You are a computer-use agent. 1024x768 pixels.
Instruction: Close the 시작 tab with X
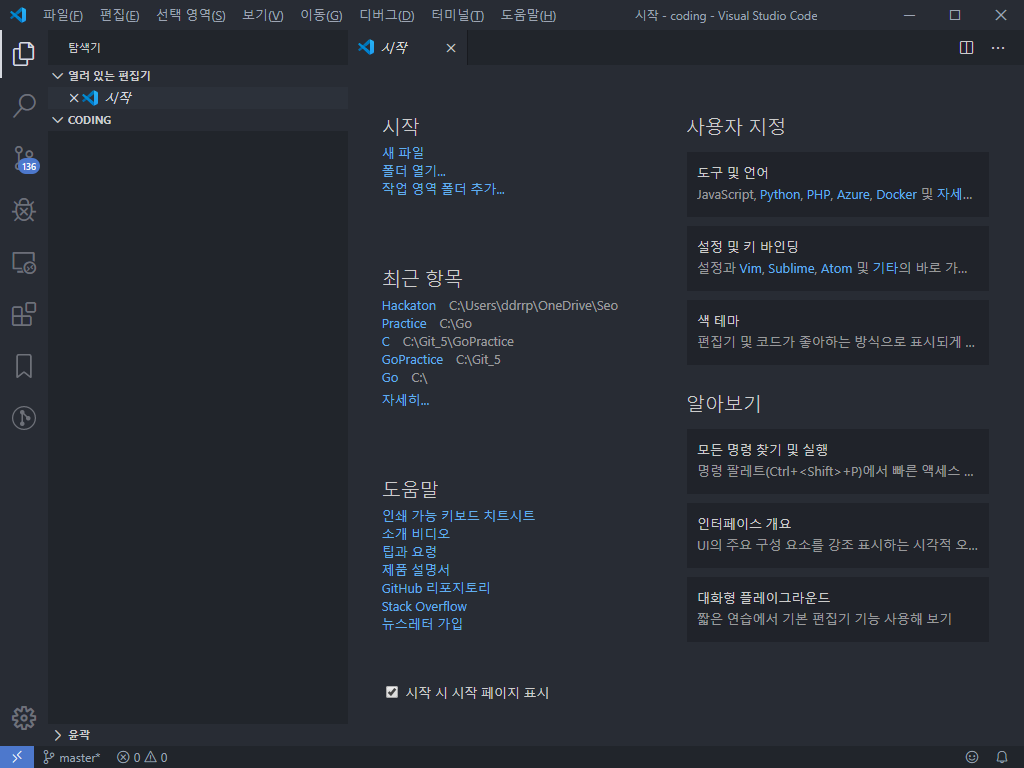[451, 48]
